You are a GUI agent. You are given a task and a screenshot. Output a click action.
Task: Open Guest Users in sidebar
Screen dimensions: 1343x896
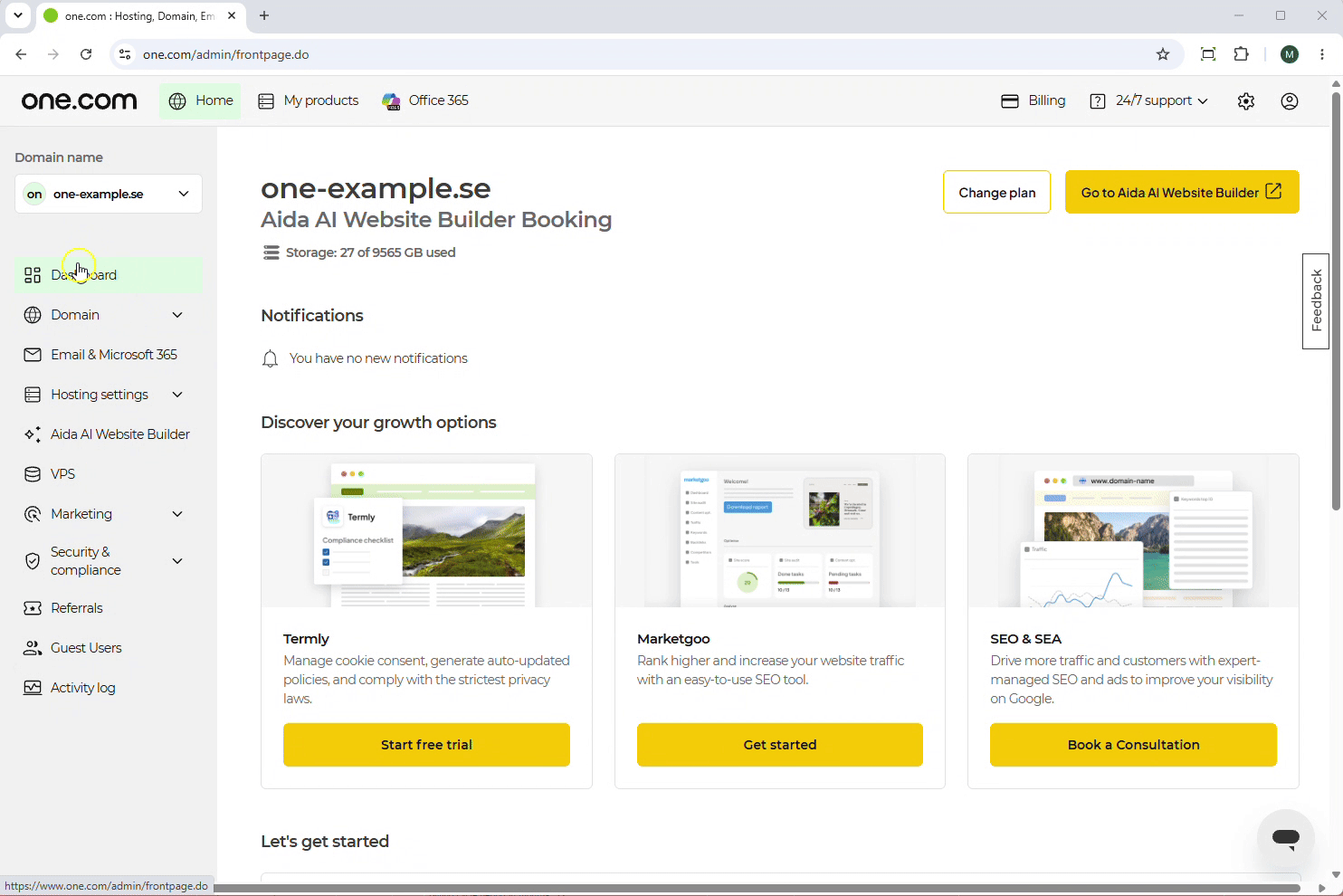pyautogui.click(x=109, y=648)
